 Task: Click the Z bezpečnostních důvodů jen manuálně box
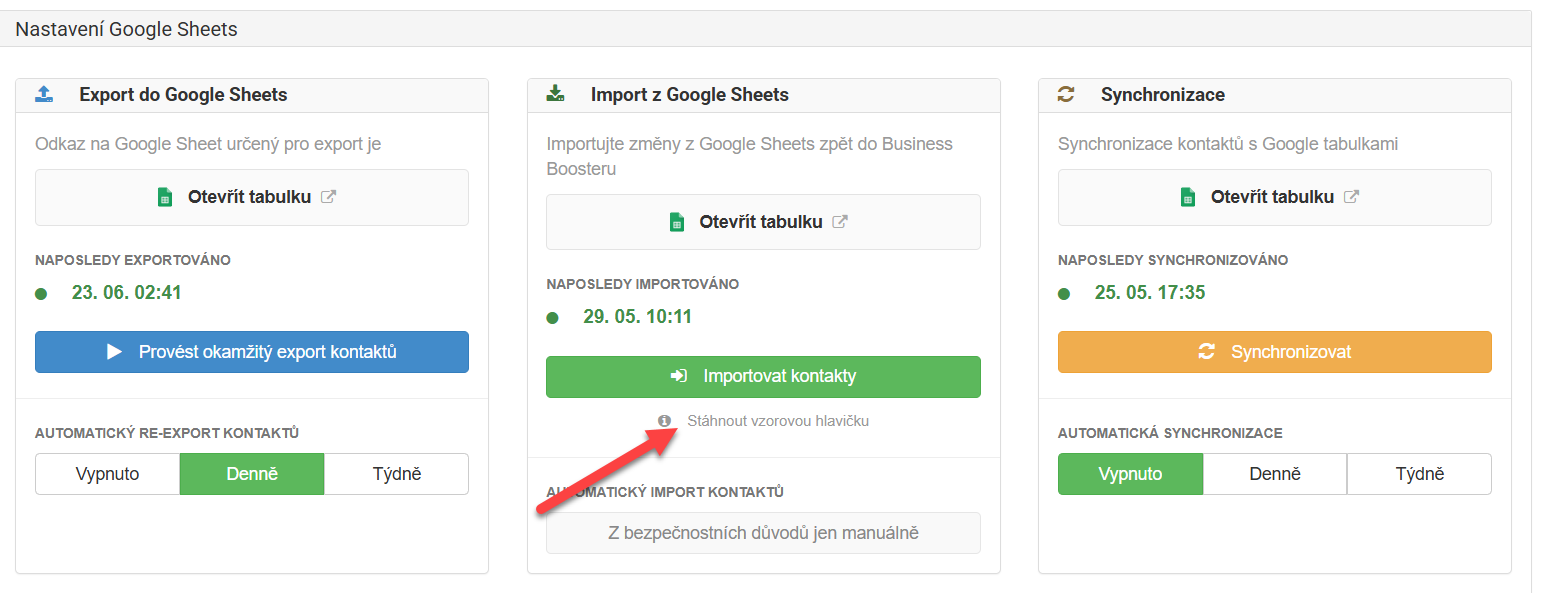[763, 533]
